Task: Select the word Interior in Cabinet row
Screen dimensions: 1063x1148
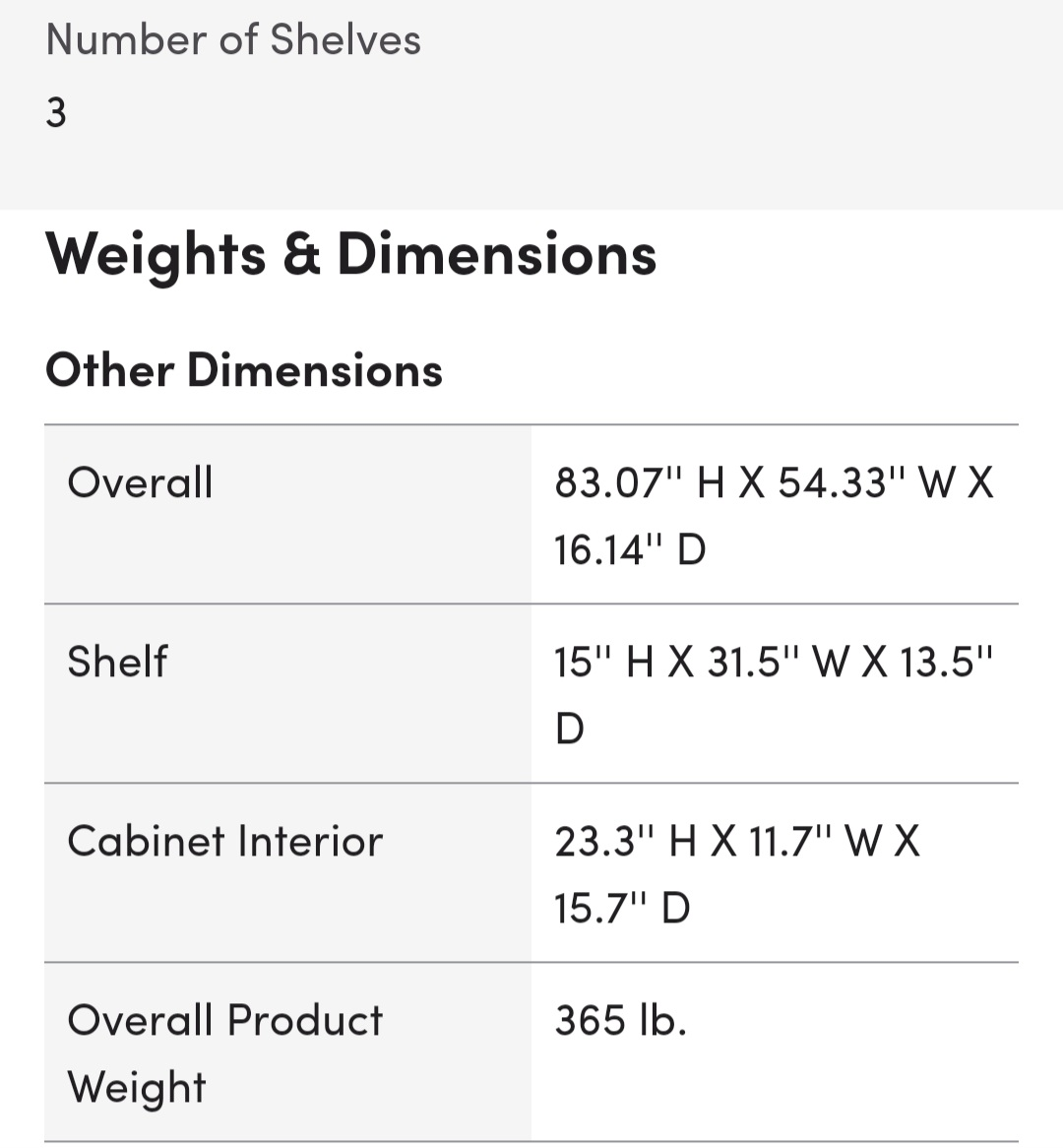Action: pyautogui.click(x=310, y=841)
